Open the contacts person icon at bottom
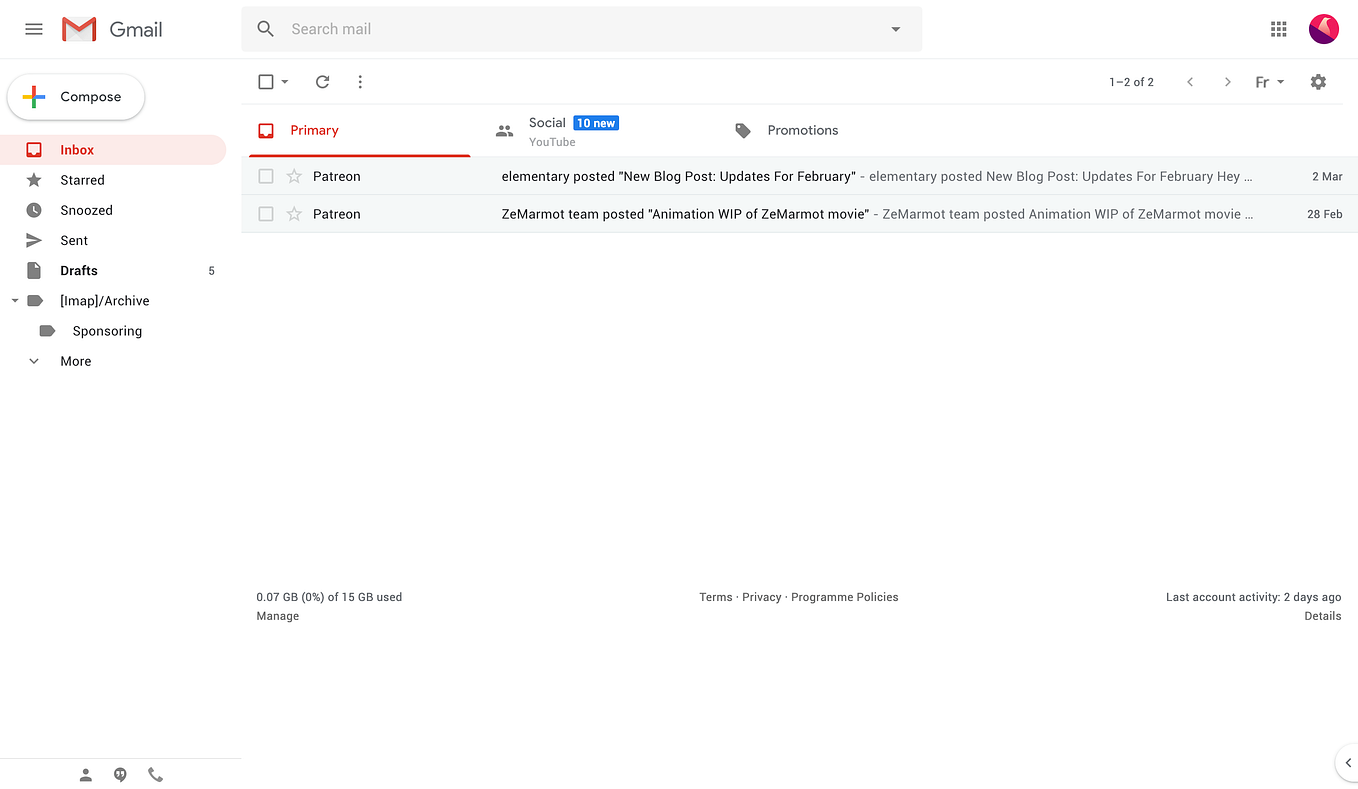 coord(85,774)
